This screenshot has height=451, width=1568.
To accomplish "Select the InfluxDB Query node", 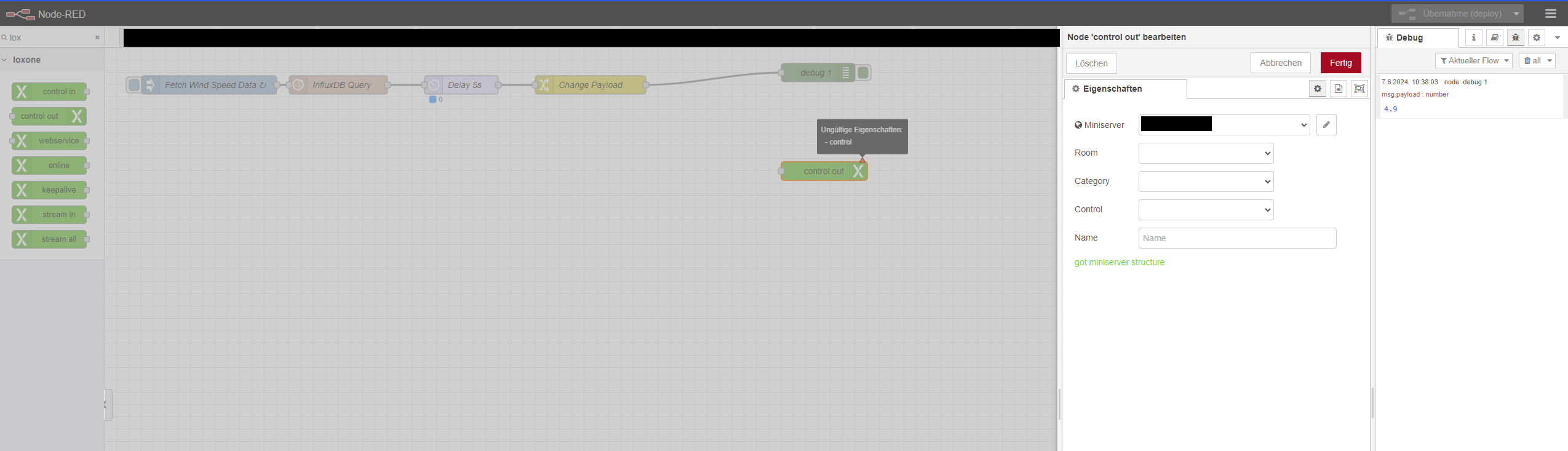I will point(338,85).
